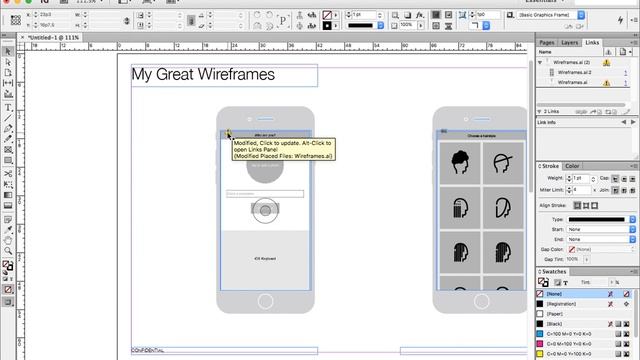Image resolution: width=640 pixels, height=360 pixels.
Task: Click the modified link warning badge on frame
Action: click(228, 133)
